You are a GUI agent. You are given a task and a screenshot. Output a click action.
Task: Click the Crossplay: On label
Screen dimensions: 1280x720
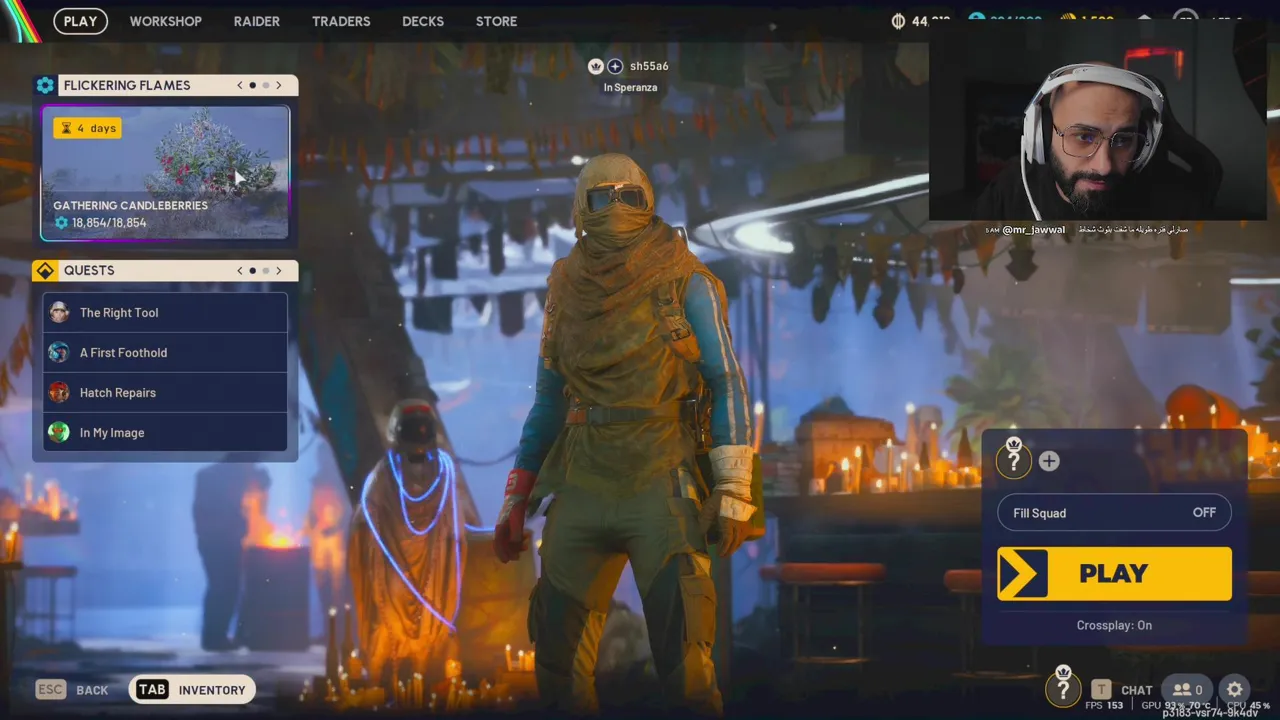point(1114,625)
